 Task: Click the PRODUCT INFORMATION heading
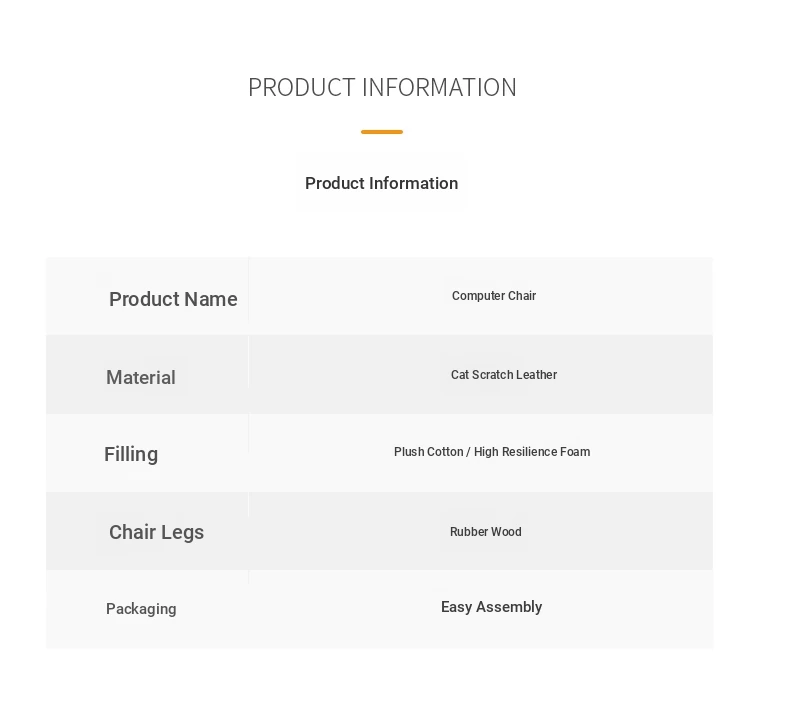pyautogui.click(x=382, y=88)
